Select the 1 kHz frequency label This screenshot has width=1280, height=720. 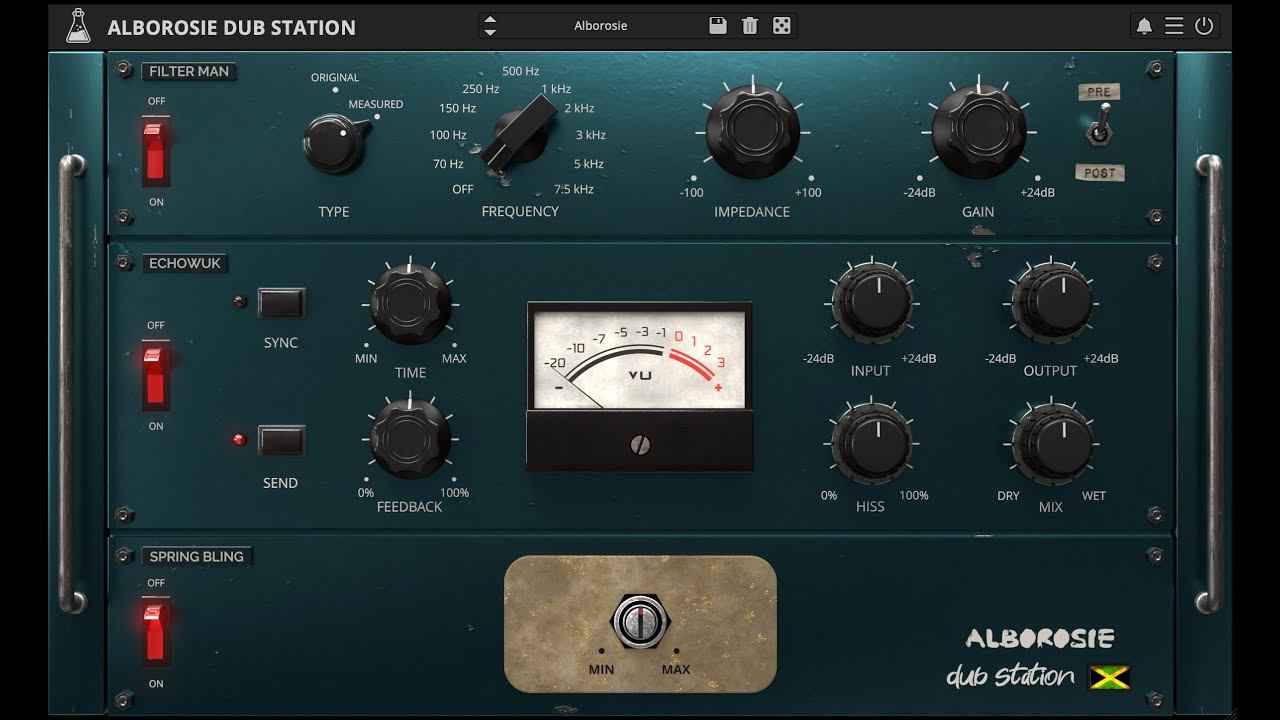tap(556, 89)
